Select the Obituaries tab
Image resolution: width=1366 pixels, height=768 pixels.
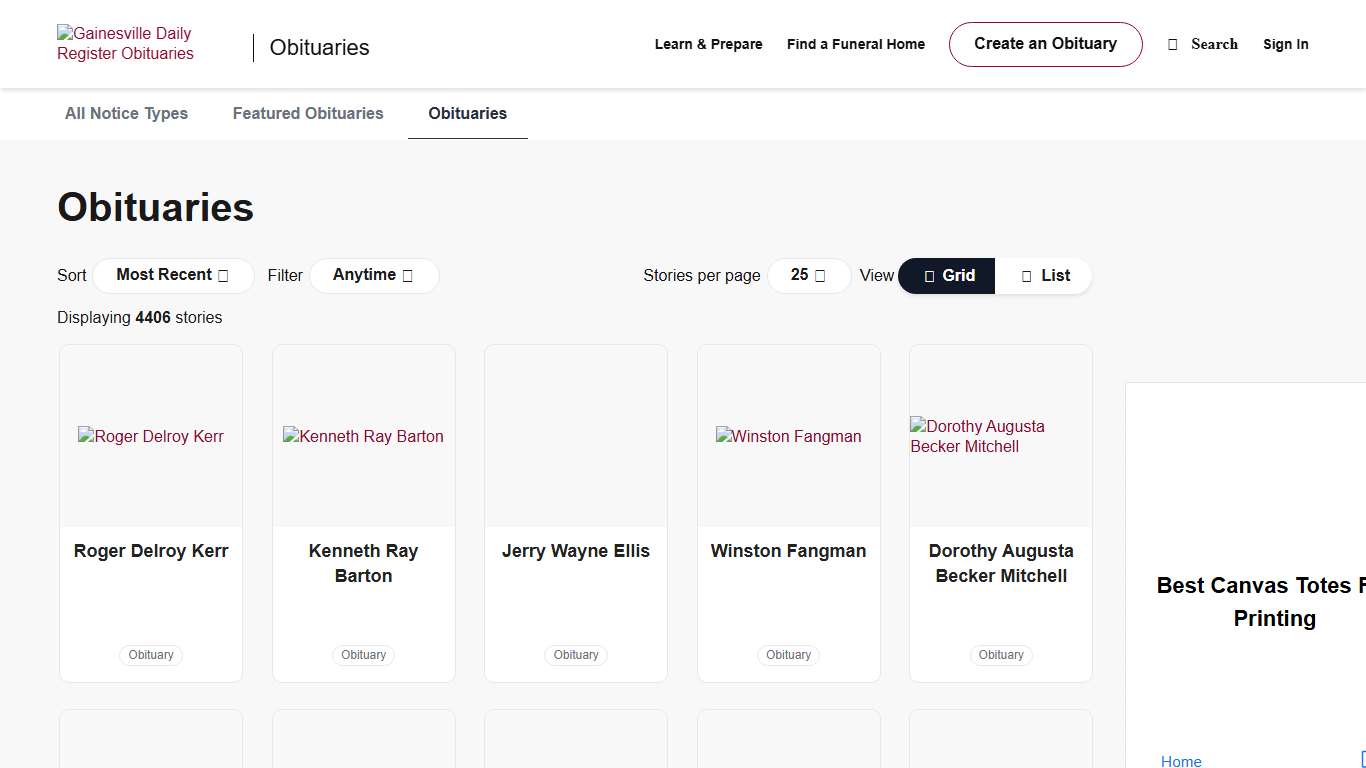click(467, 114)
